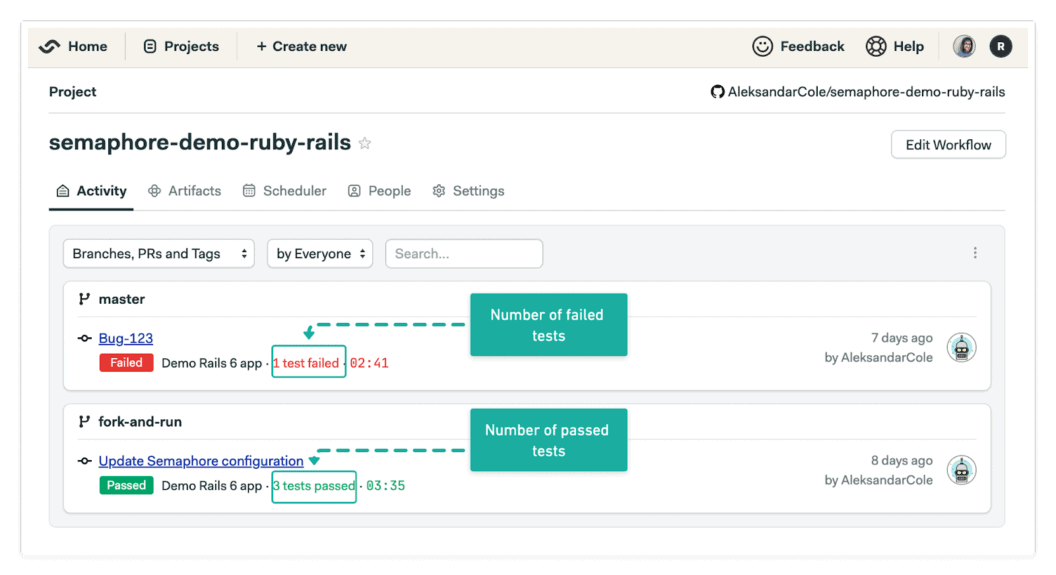Screen dimensions: 1056x575
Task: Open the Settings tab
Action: 468,191
